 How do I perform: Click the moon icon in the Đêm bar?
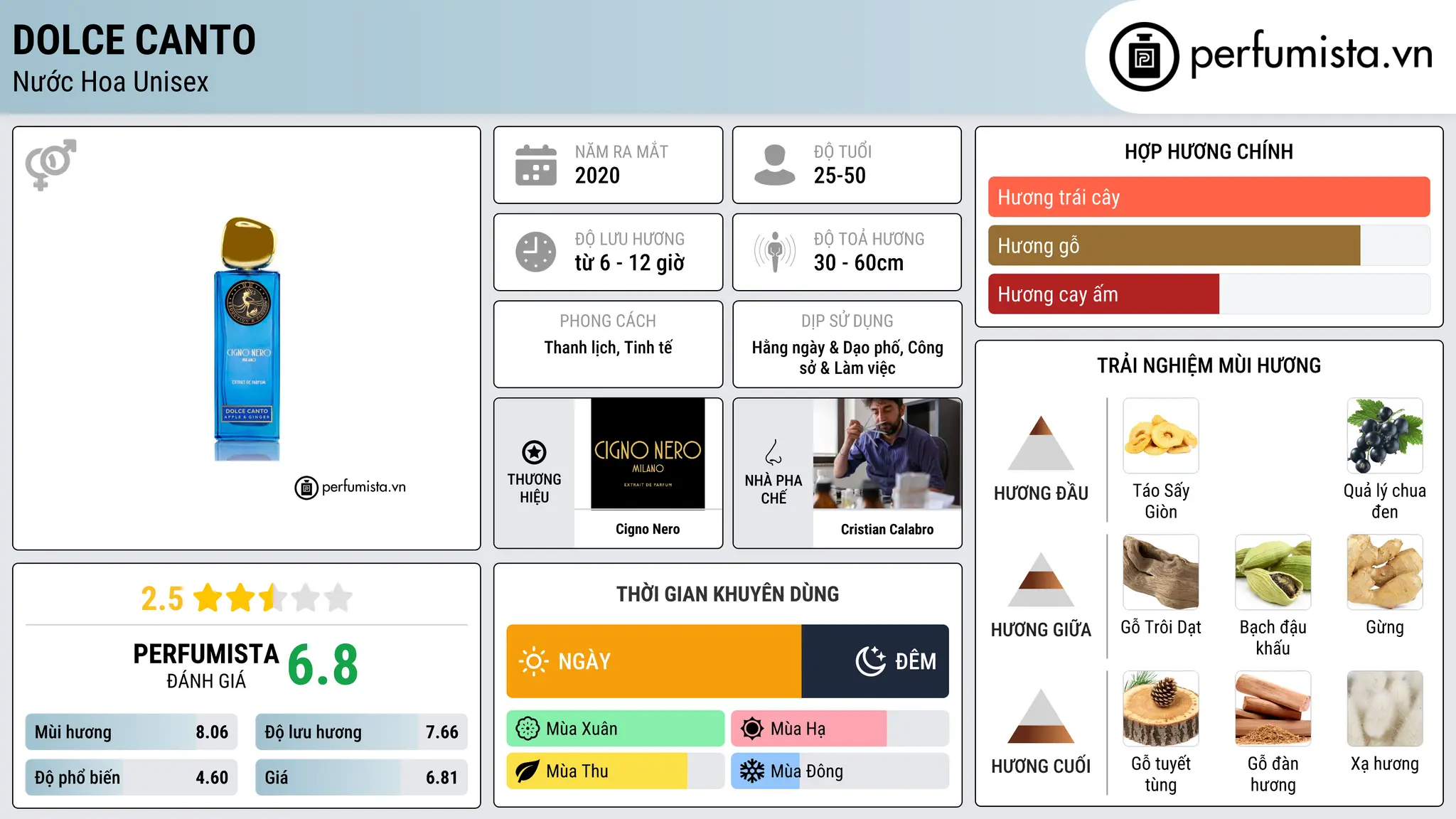pos(871,661)
